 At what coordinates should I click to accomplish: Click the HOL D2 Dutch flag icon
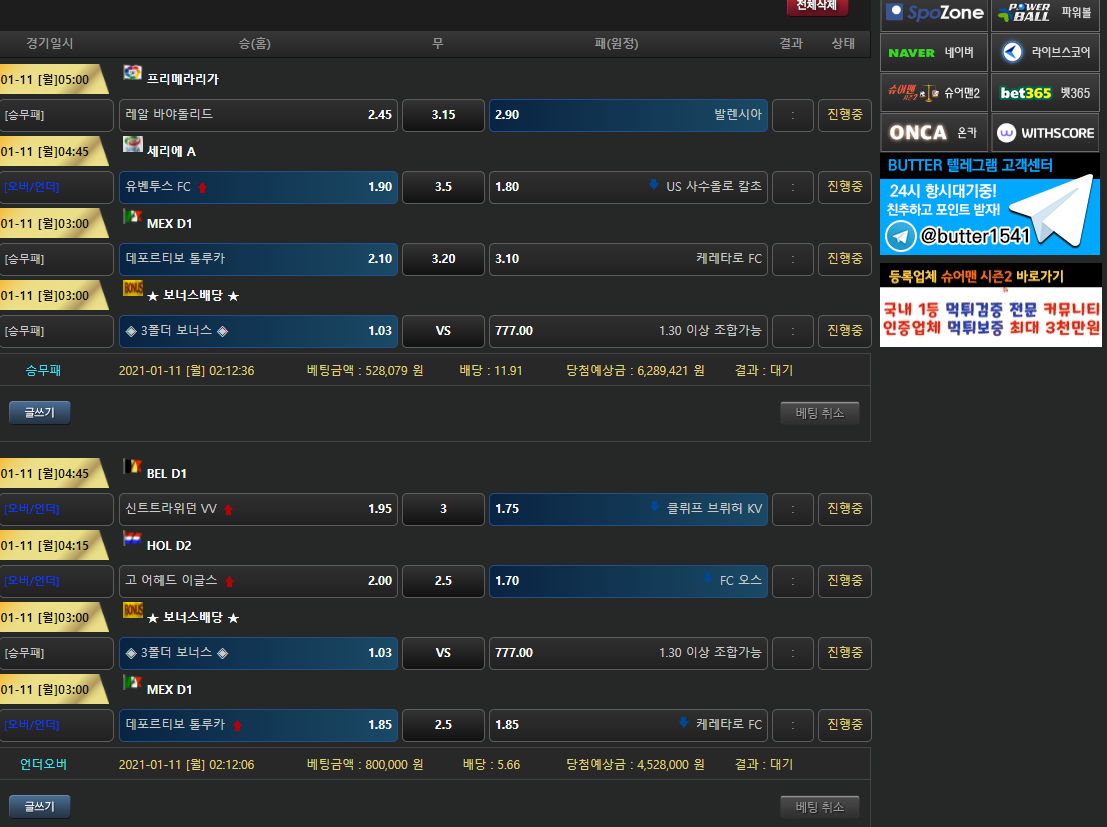pos(132,539)
